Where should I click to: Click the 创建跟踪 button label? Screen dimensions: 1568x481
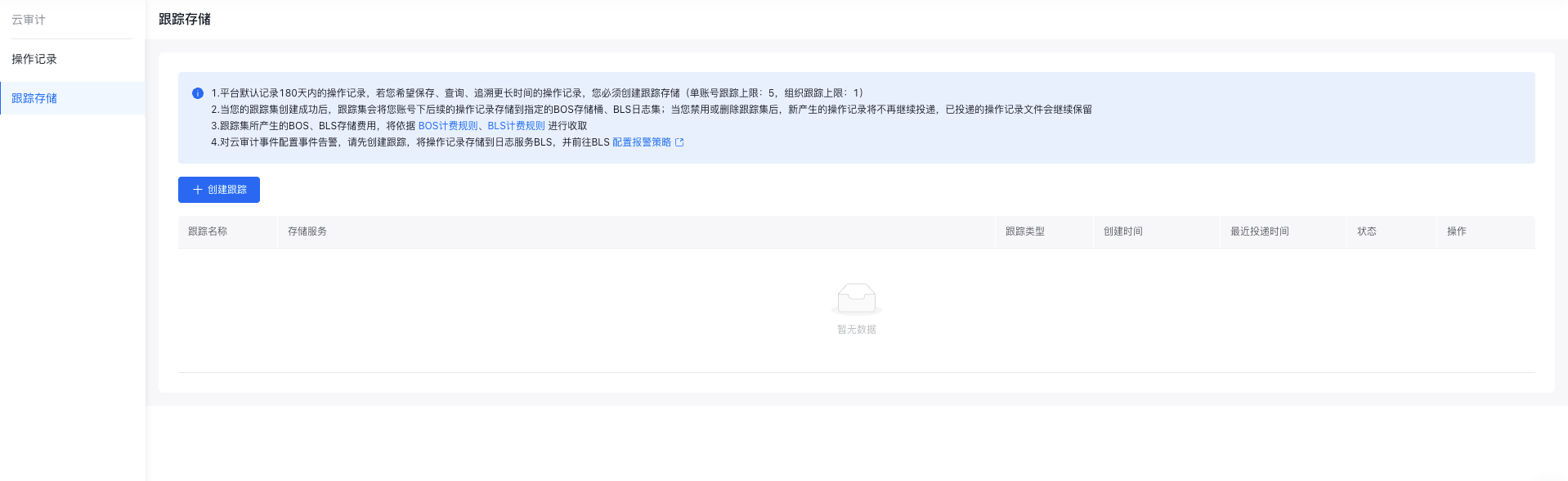click(x=227, y=190)
